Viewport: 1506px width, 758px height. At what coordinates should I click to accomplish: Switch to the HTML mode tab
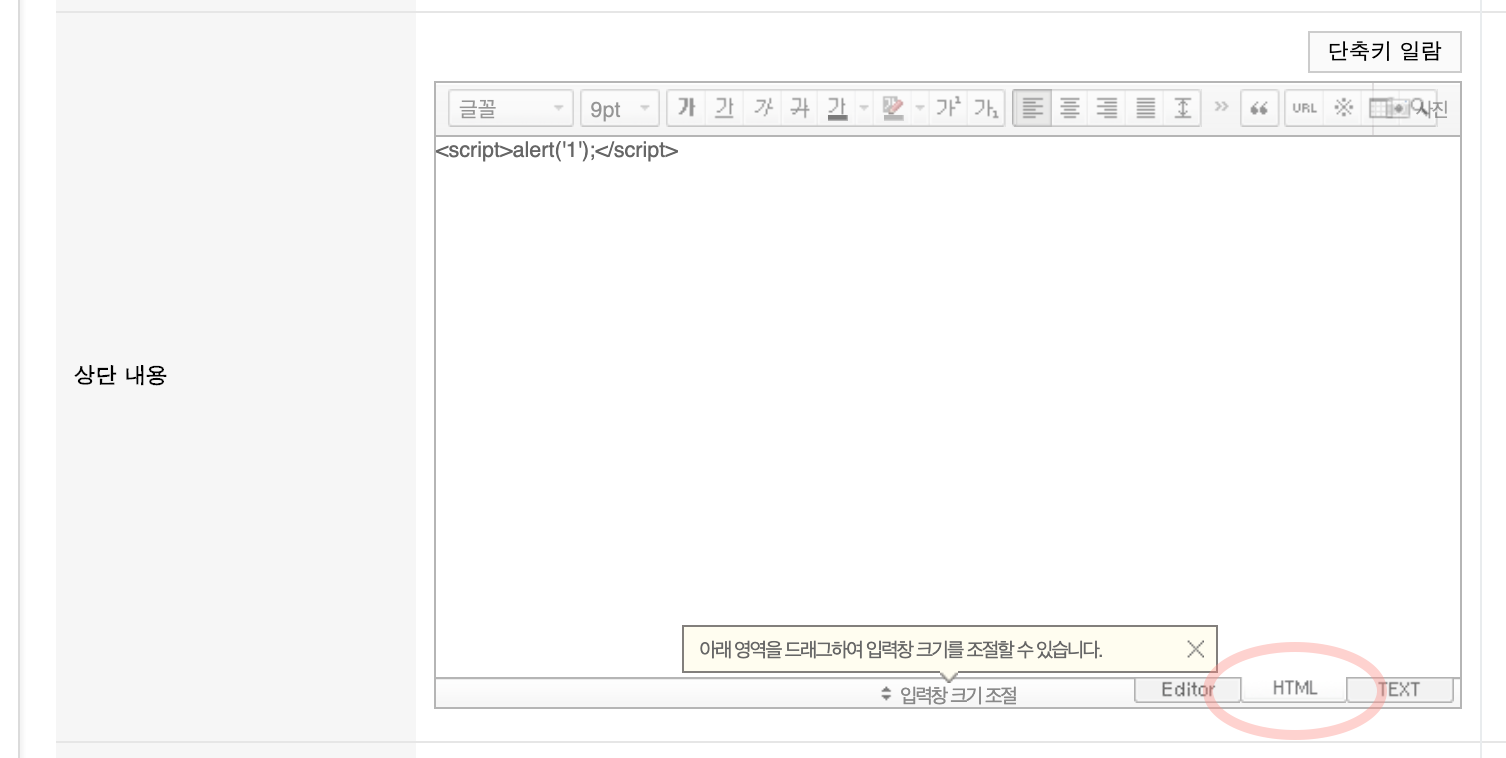(x=1294, y=689)
